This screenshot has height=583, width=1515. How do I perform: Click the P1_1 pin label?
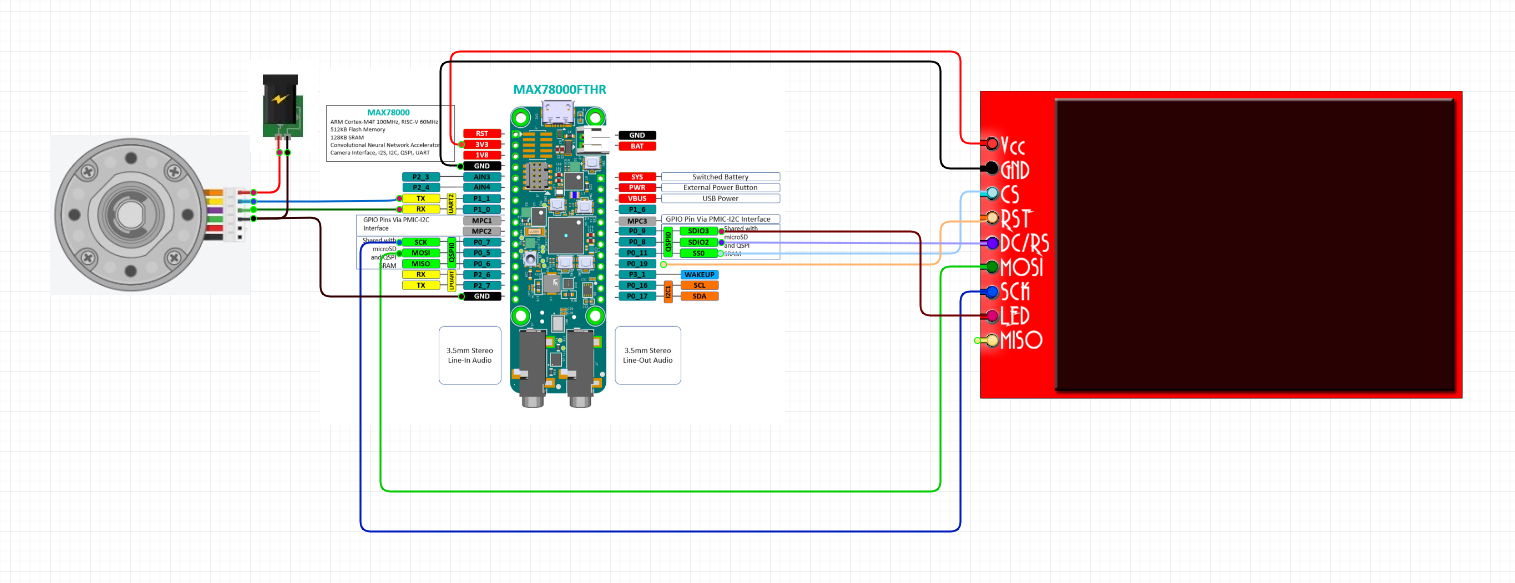[482, 199]
